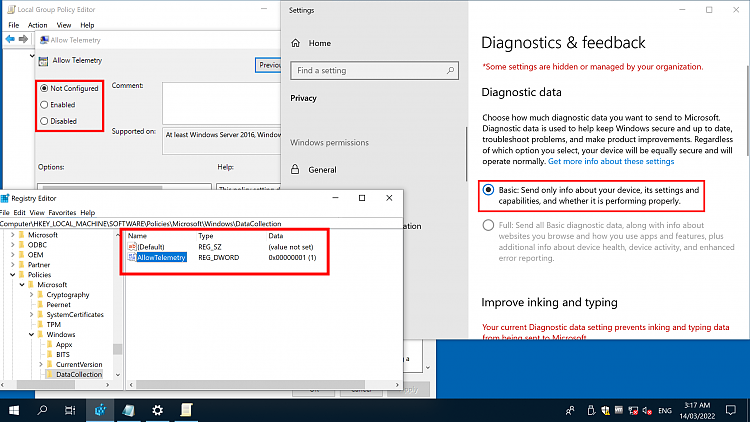Click the back arrow in Group Policy Editor
Screen dimensions: 750x422
[10, 39]
